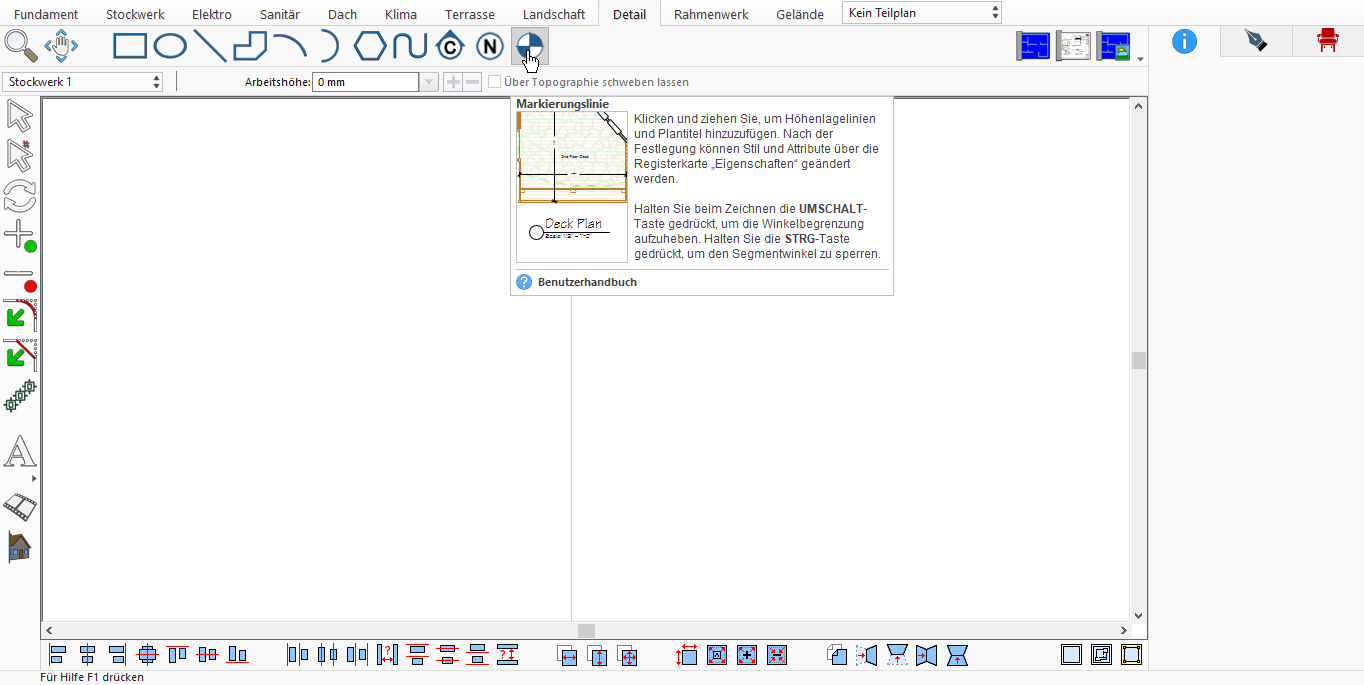Click the Markierungslinie tooltip preview thumbnail
Screen dimensions: 1364x685
572,187
